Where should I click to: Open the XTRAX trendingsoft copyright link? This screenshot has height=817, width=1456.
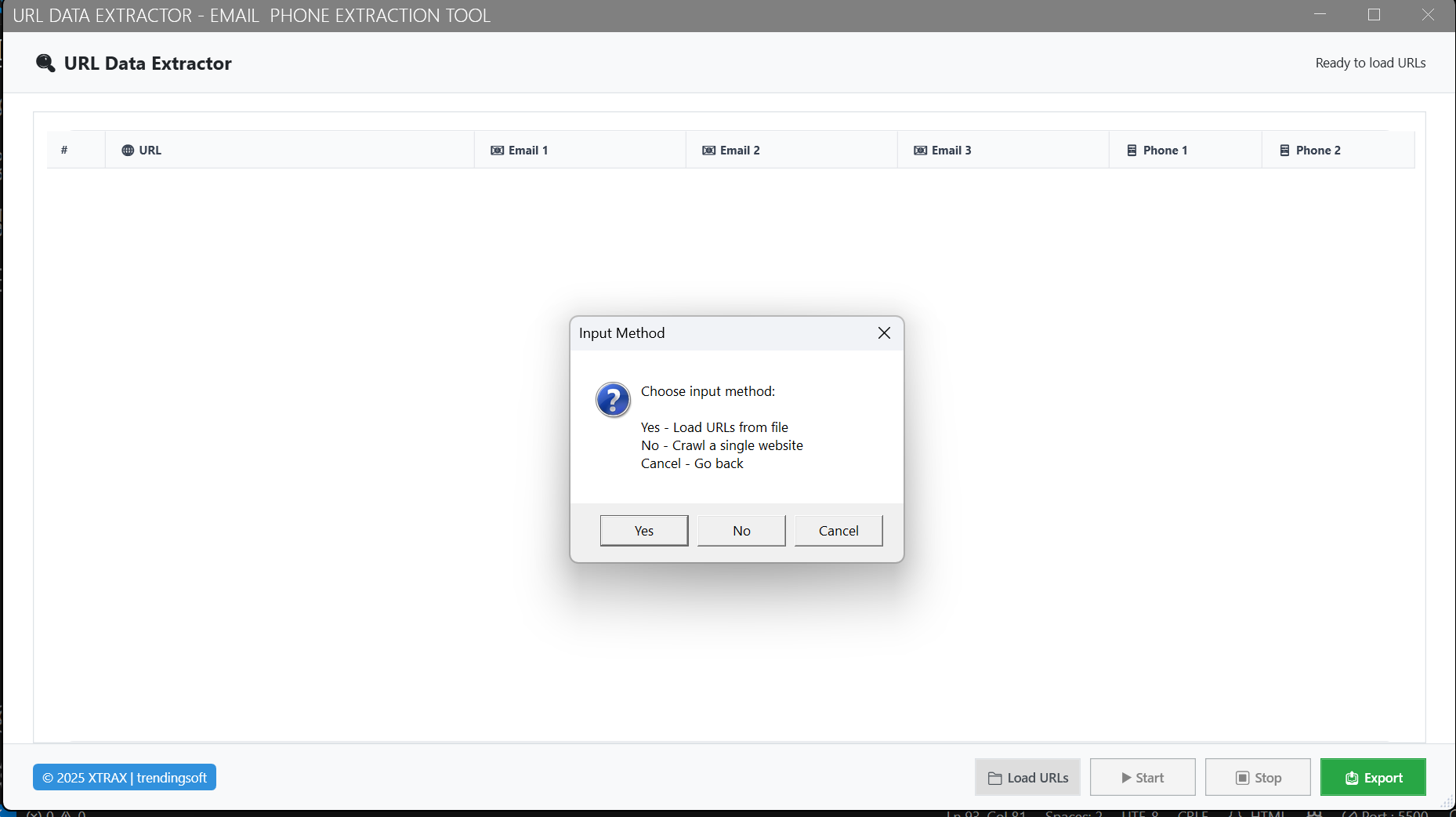pos(125,778)
